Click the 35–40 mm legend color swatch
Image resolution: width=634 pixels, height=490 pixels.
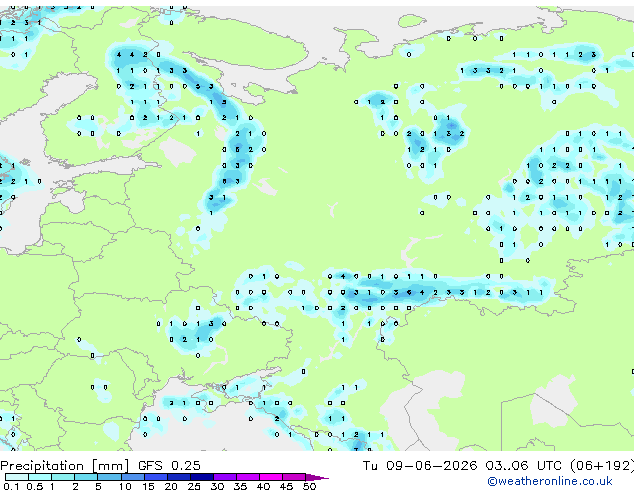click(247, 477)
